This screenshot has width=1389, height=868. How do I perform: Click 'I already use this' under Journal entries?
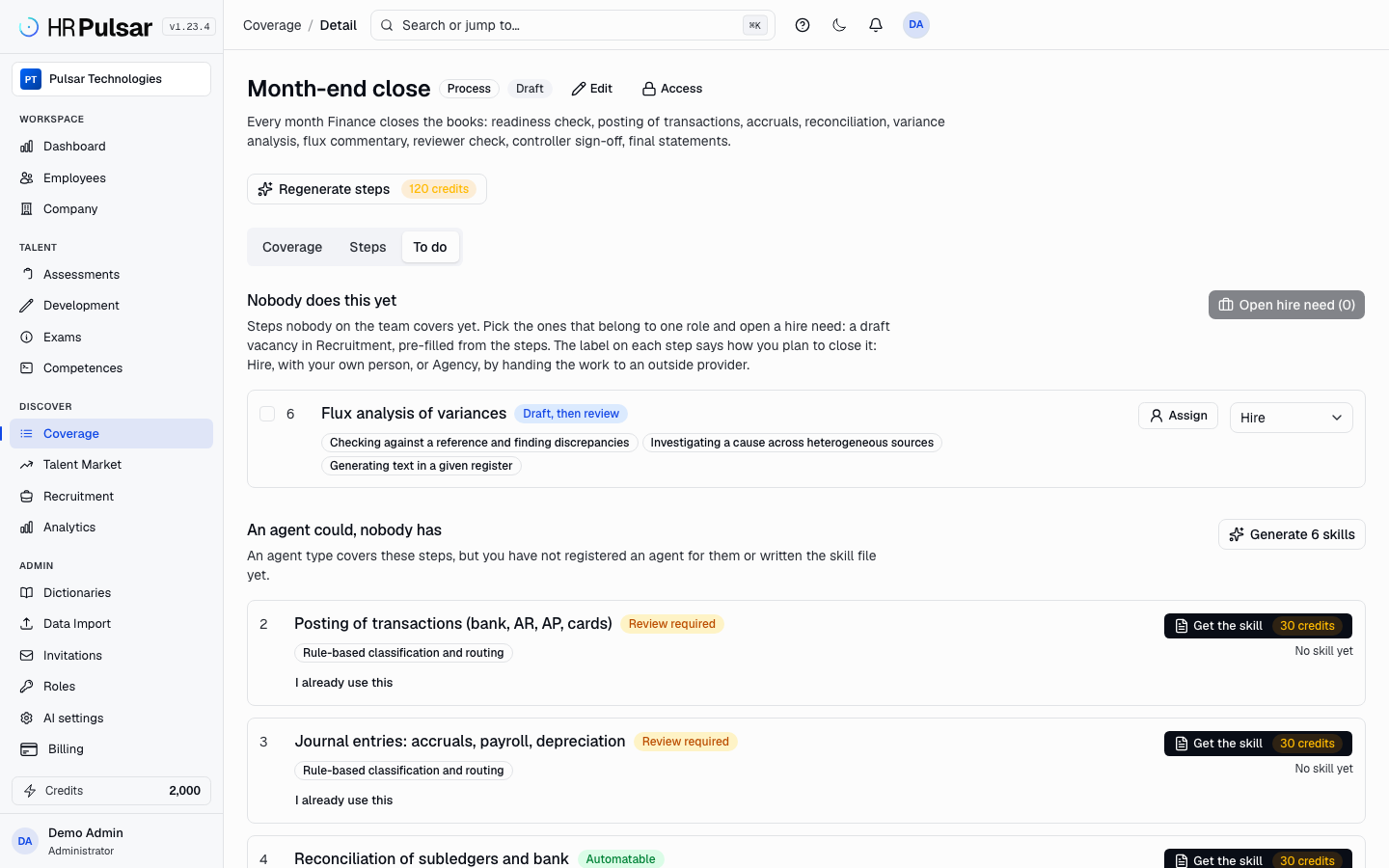click(344, 800)
